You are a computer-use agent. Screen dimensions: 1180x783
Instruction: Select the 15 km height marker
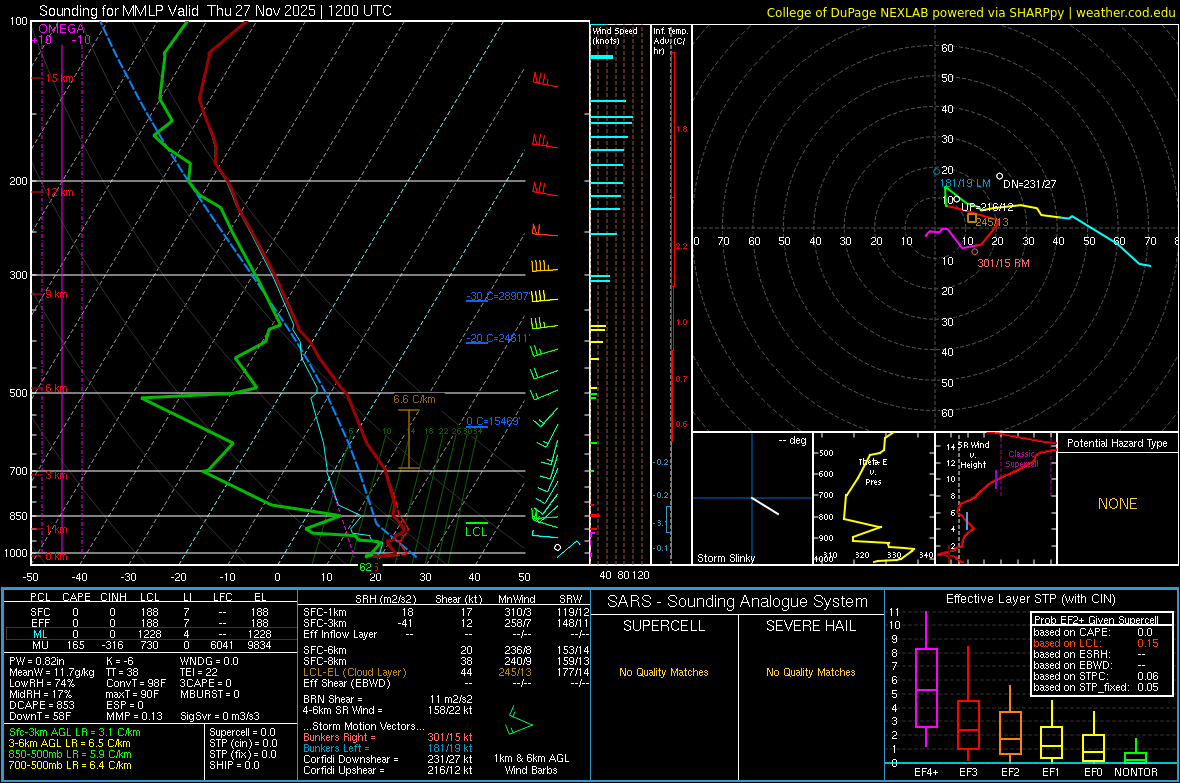59,78
